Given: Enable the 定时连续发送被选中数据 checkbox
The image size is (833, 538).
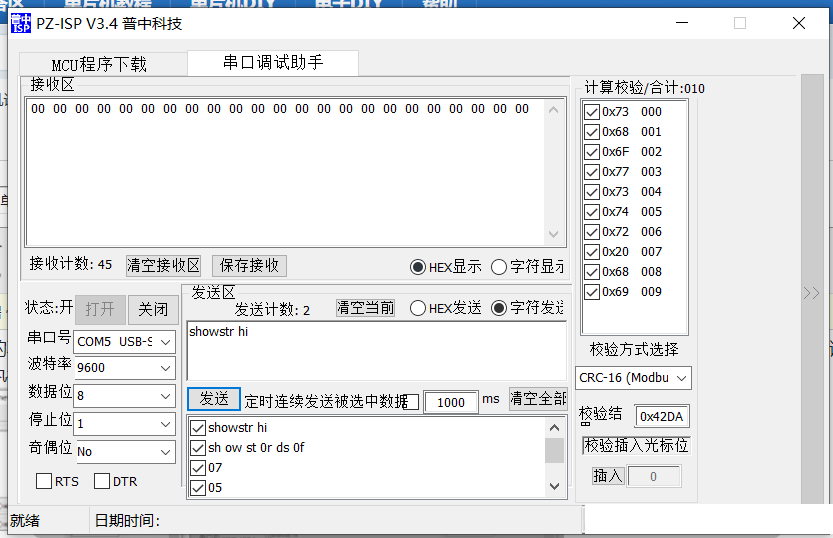Looking at the screenshot, I should pos(411,402).
